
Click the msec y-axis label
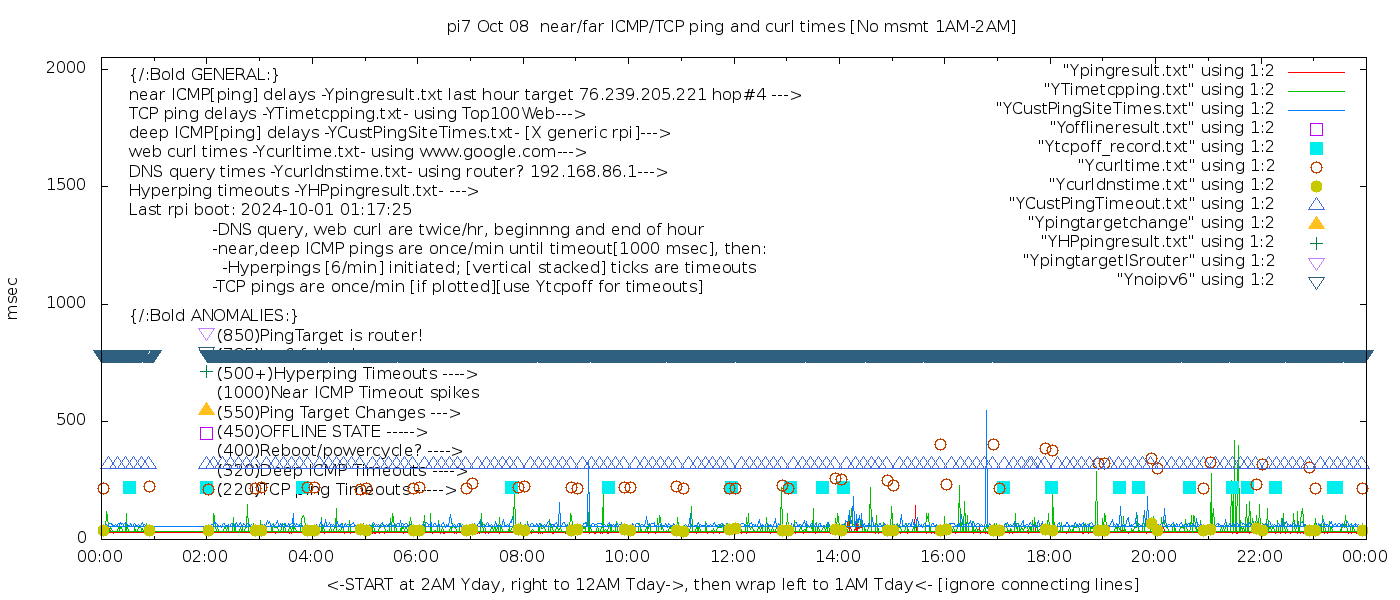pos(13,300)
